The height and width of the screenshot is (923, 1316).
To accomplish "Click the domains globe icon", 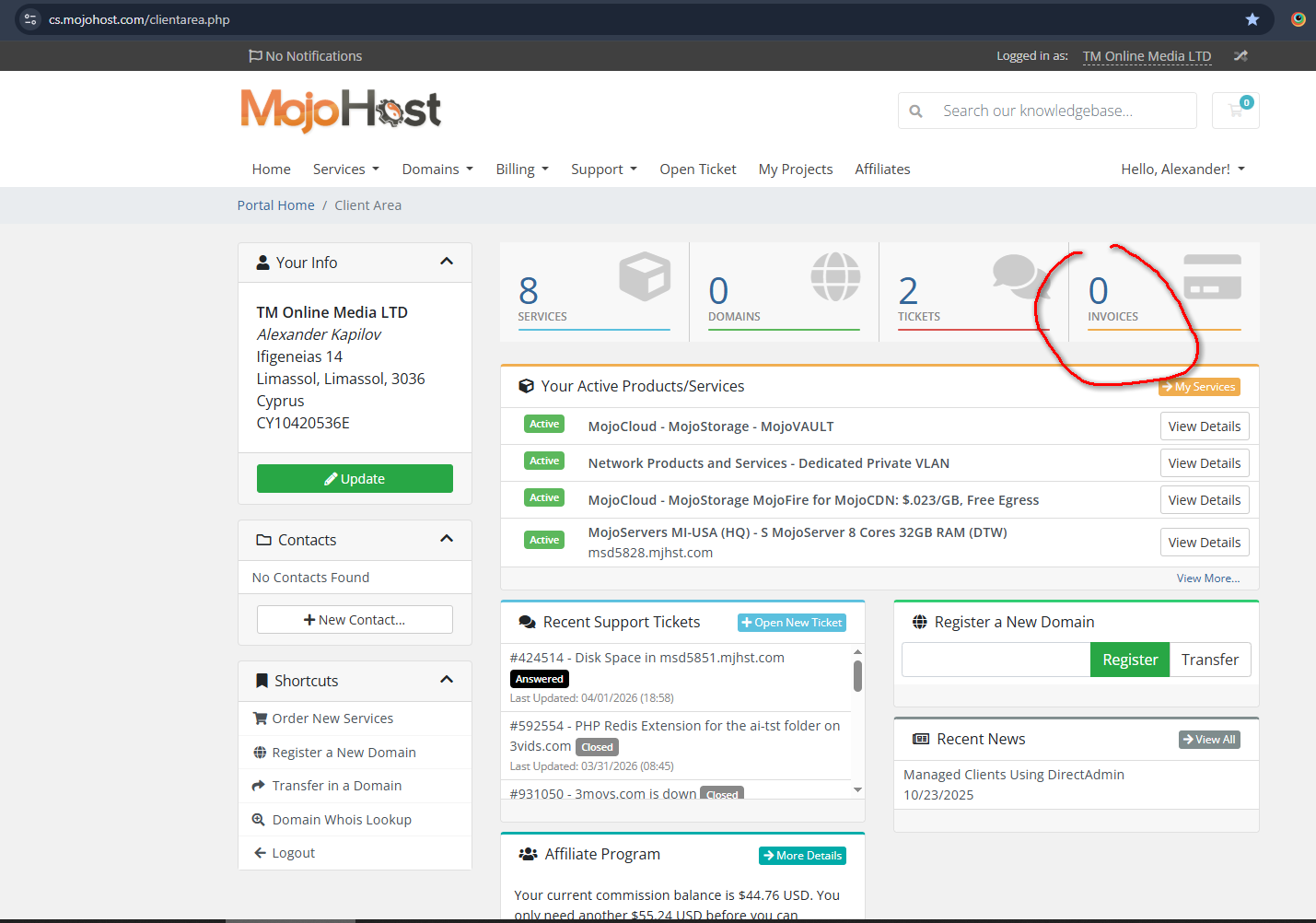I will tap(835, 276).
